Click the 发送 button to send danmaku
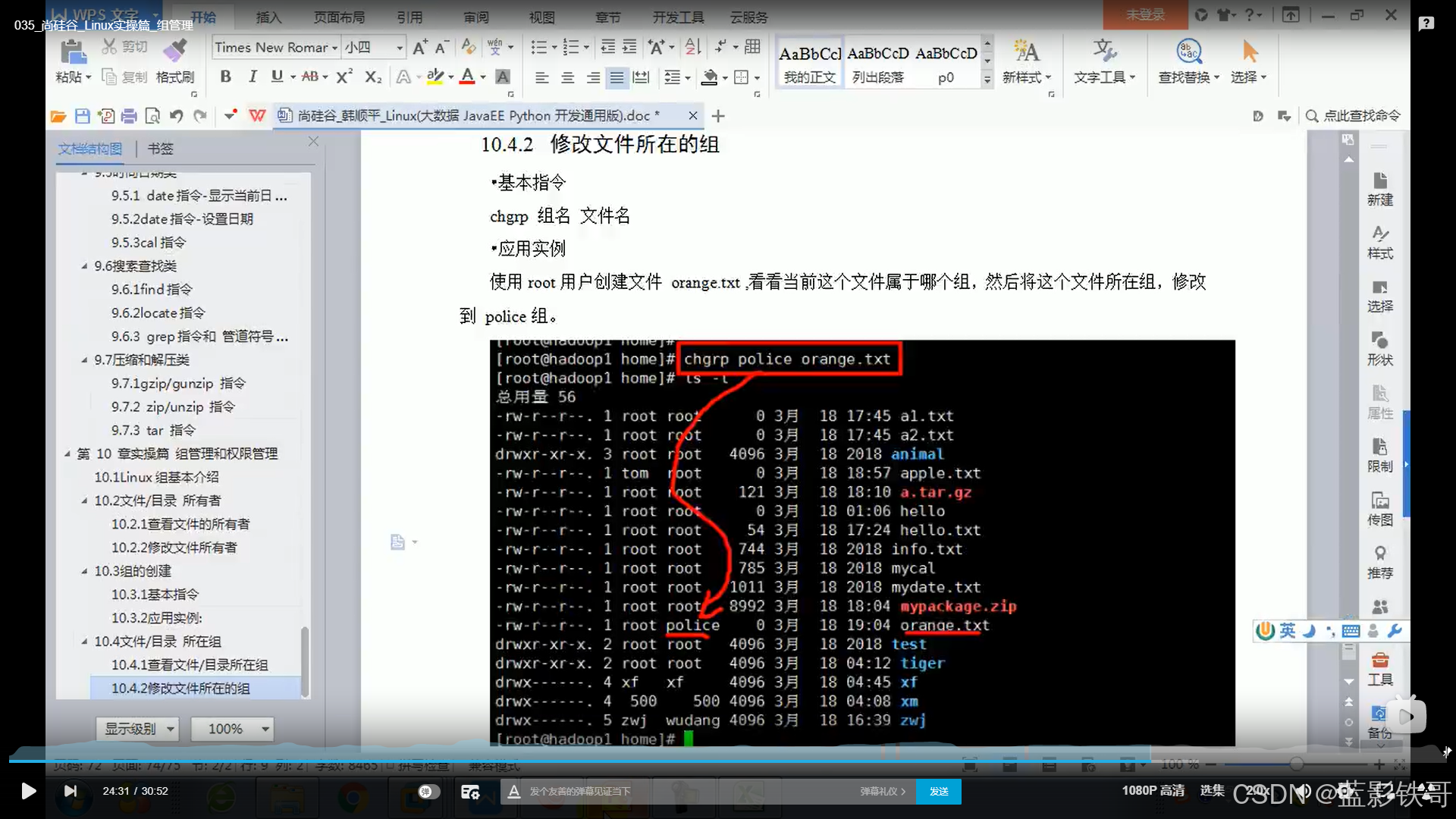This screenshot has width=1456, height=819. tap(939, 791)
